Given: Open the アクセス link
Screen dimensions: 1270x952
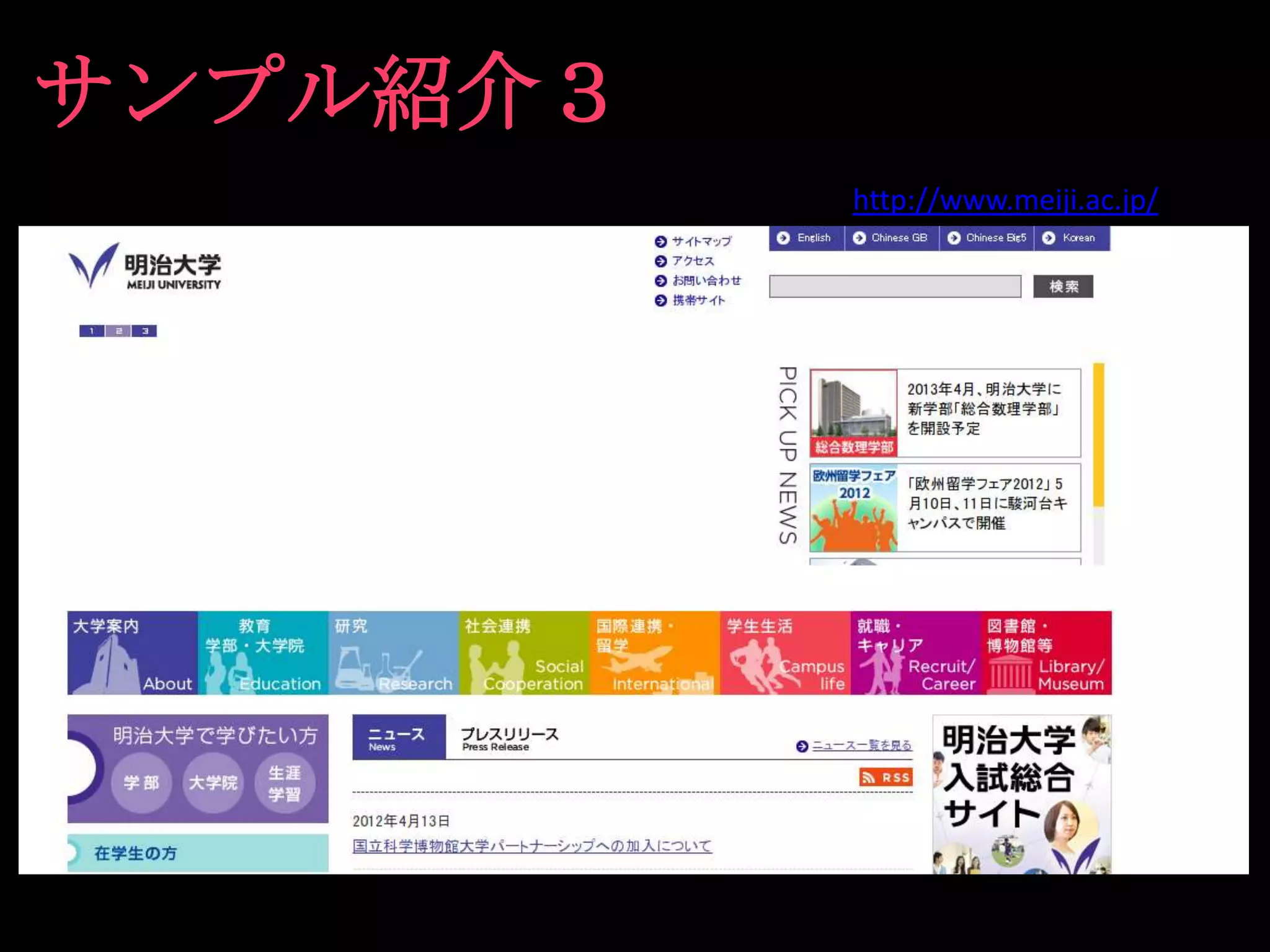Looking at the screenshot, I should pyautogui.click(x=693, y=261).
